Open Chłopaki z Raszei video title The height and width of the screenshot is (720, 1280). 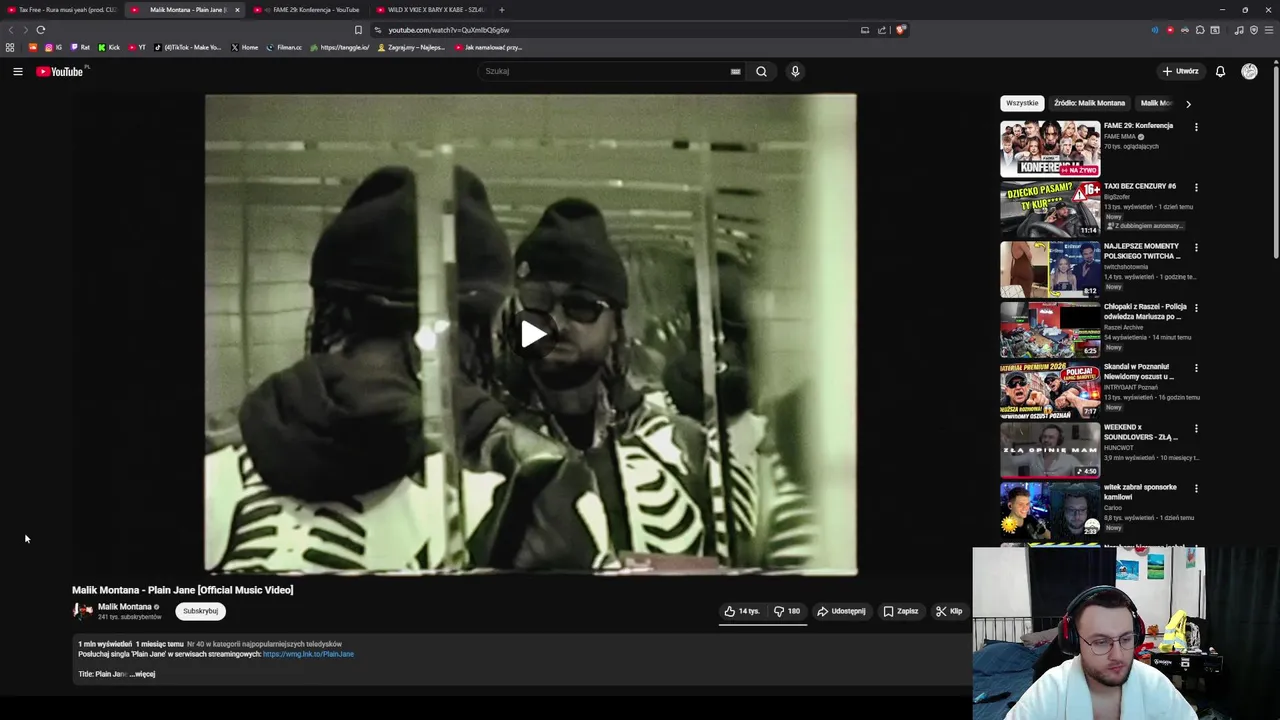pyautogui.click(x=1145, y=311)
